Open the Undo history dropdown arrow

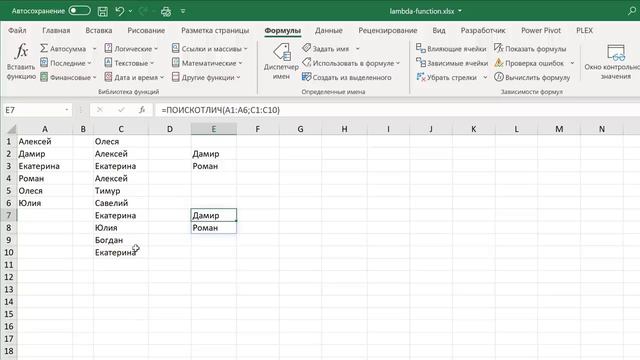coord(131,11)
